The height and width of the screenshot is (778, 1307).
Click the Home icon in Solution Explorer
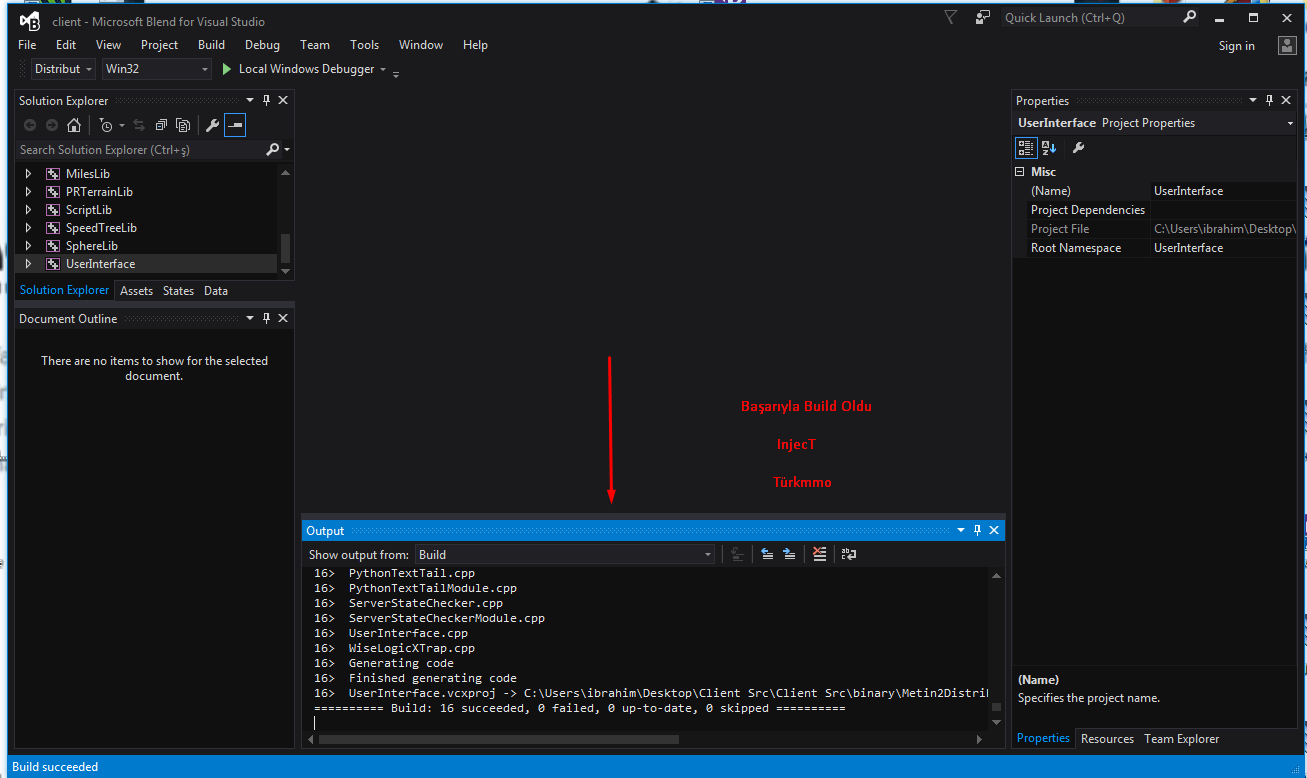point(74,125)
